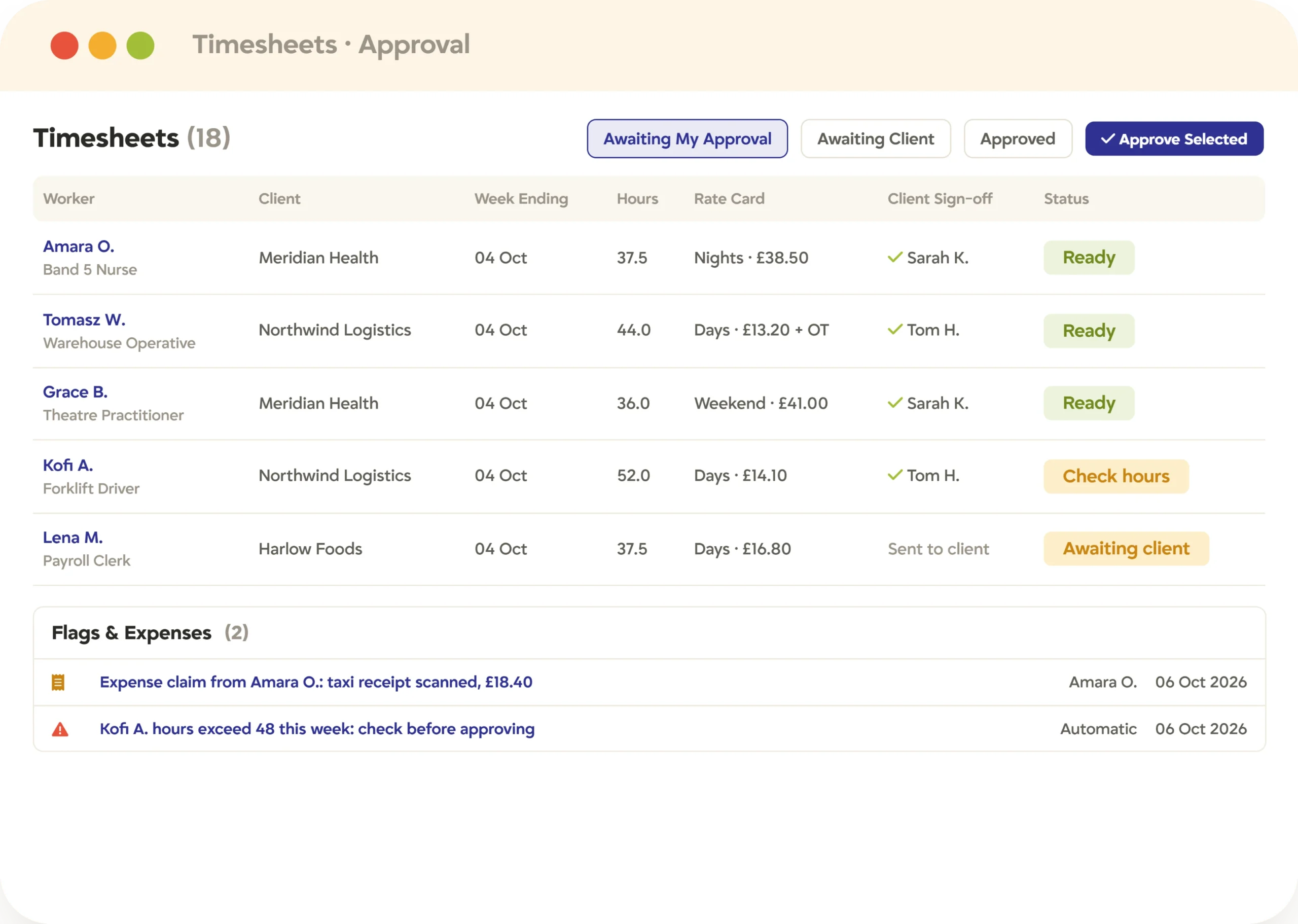The image size is (1298, 924).
Task: Open worker profile for Lena M.
Action: (73, 538)
